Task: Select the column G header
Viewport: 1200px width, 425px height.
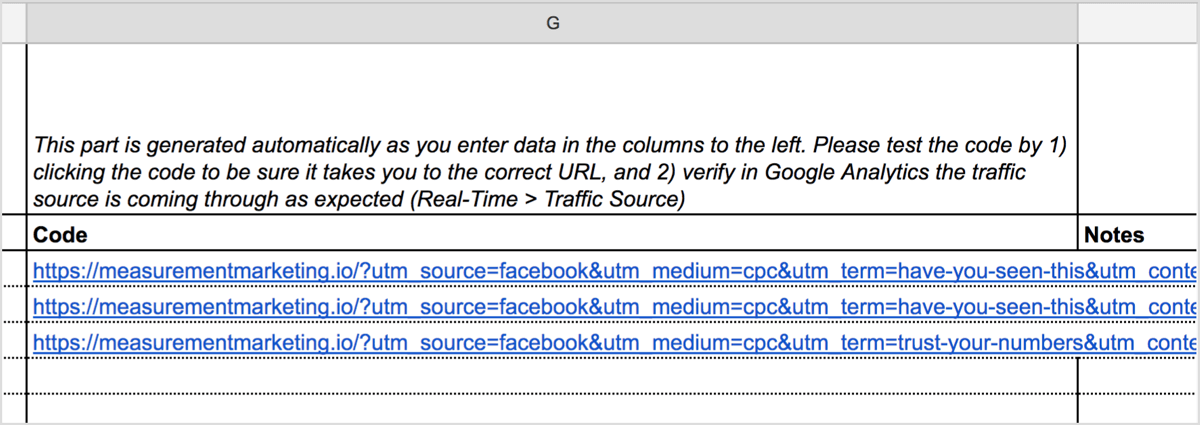Action: [x=552, y=22]
